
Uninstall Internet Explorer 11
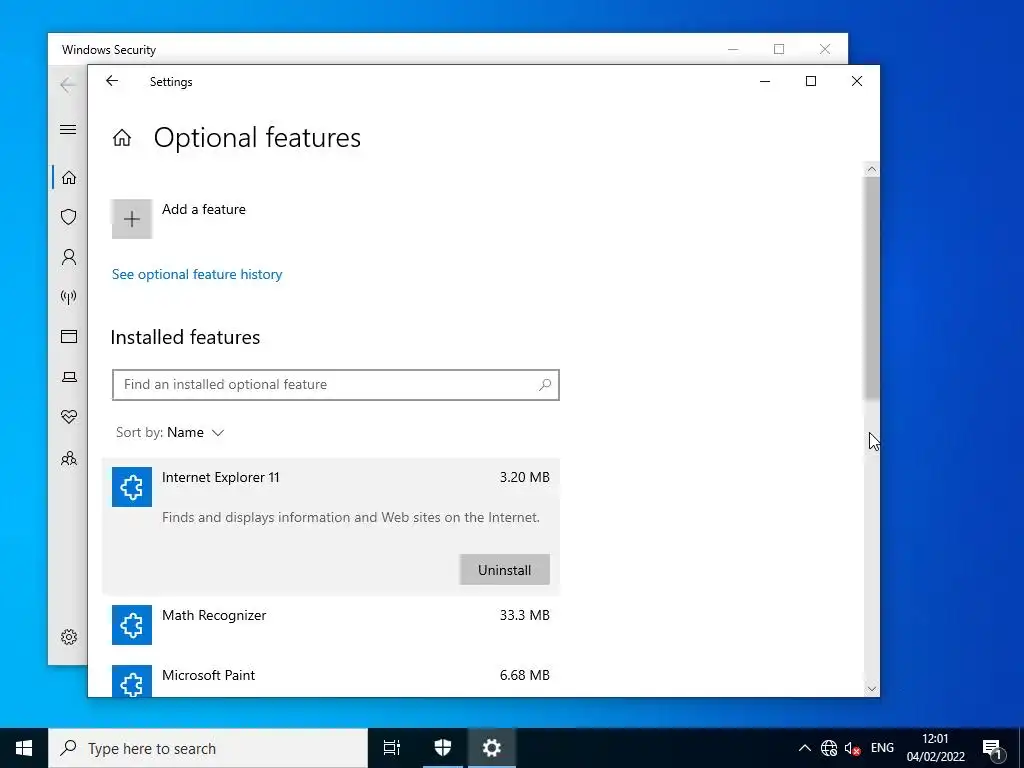505,570
